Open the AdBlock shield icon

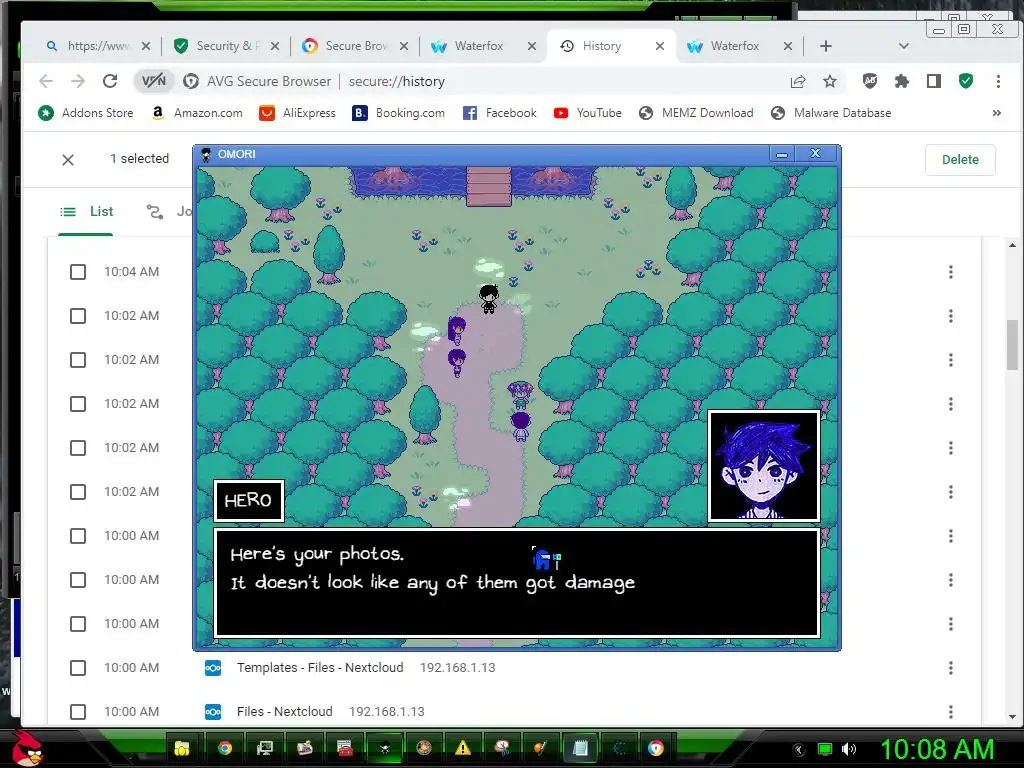point(870,81)
